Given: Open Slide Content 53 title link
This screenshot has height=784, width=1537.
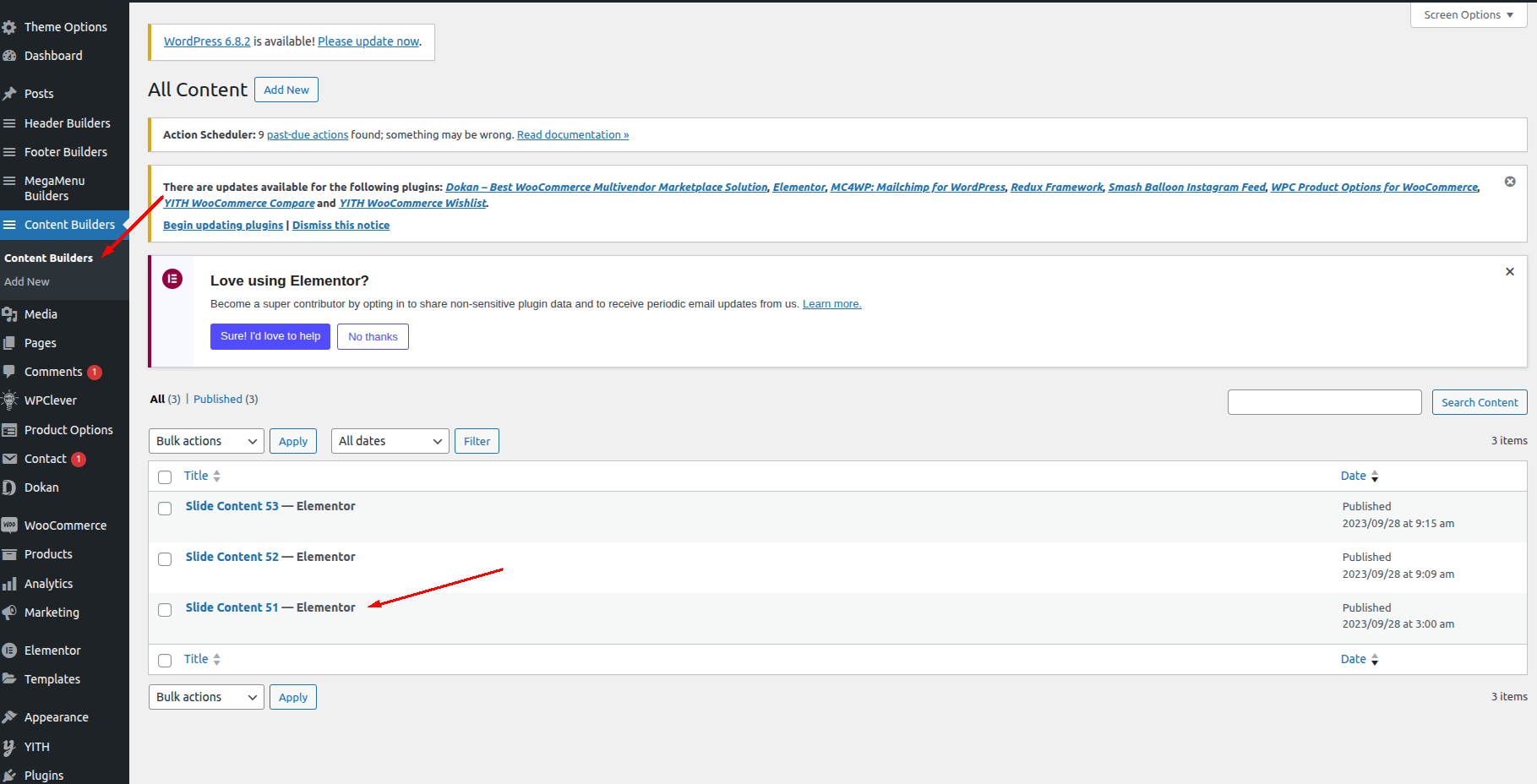Looking at the screenshot, I should tap(232, 506).
